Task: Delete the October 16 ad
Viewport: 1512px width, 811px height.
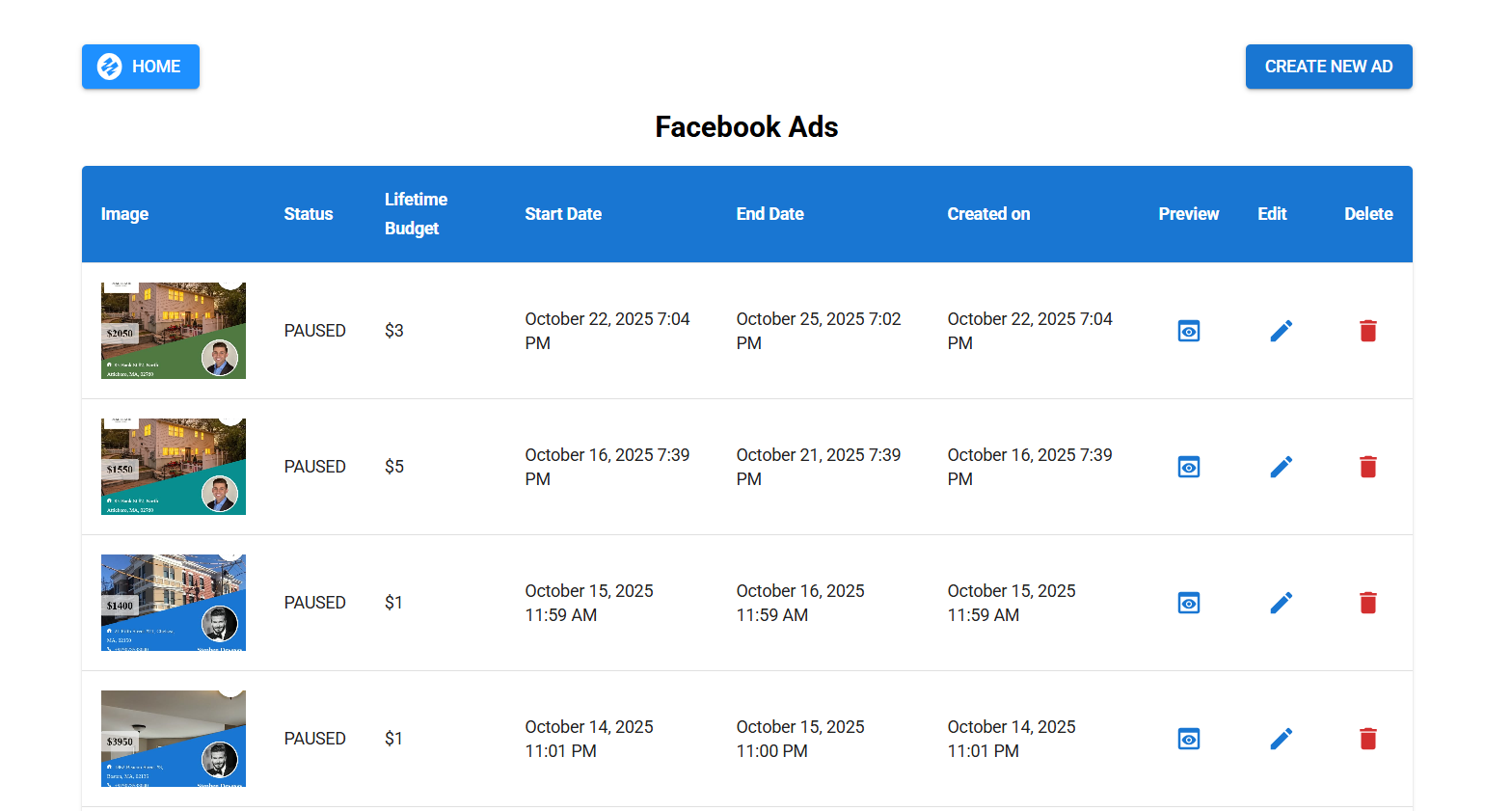Action: pyautogui.click(x=1367, y=467)
